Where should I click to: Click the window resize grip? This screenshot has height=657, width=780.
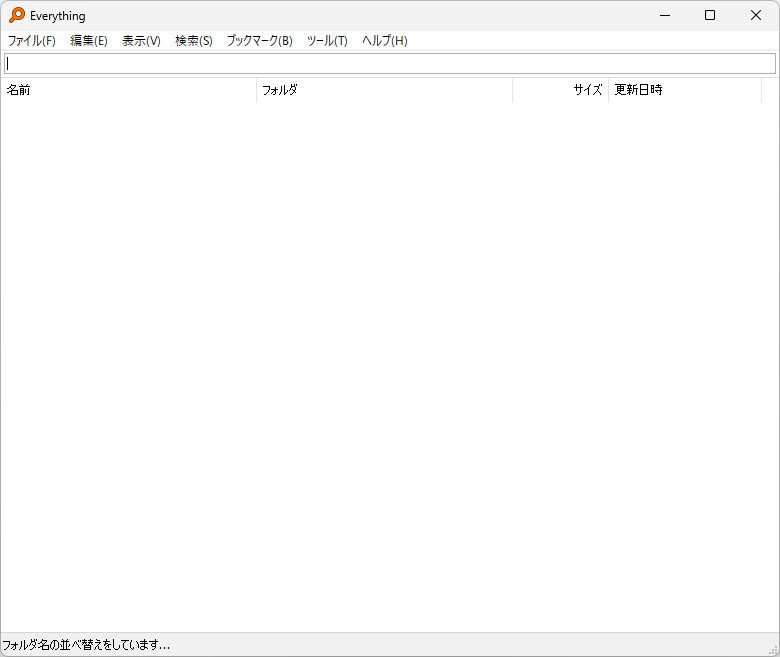(x=773, y=650)
